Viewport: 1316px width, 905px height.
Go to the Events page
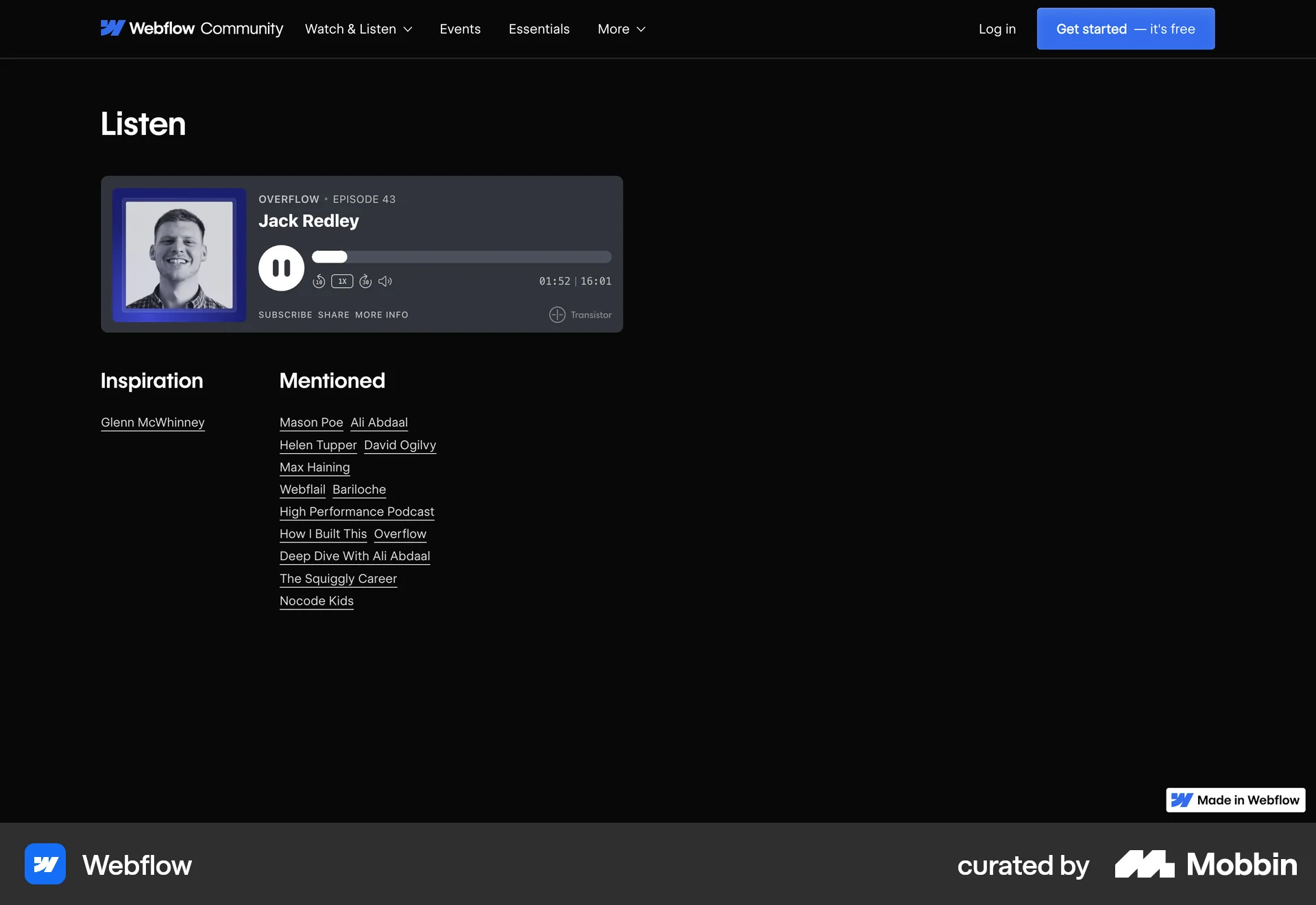click(x=460, y=29)
